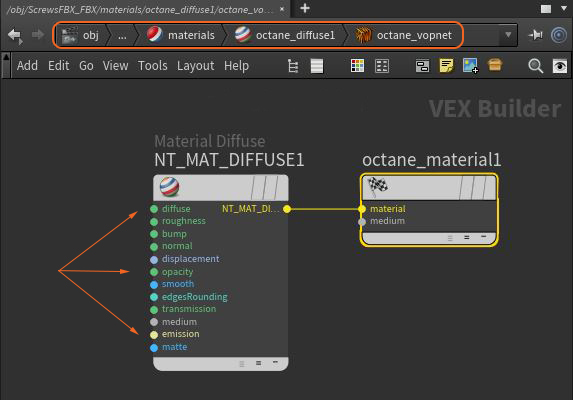Click the roughness input connector
Image resolution: width=573 pixels, height=400 pixels.
tap(154, 222)
